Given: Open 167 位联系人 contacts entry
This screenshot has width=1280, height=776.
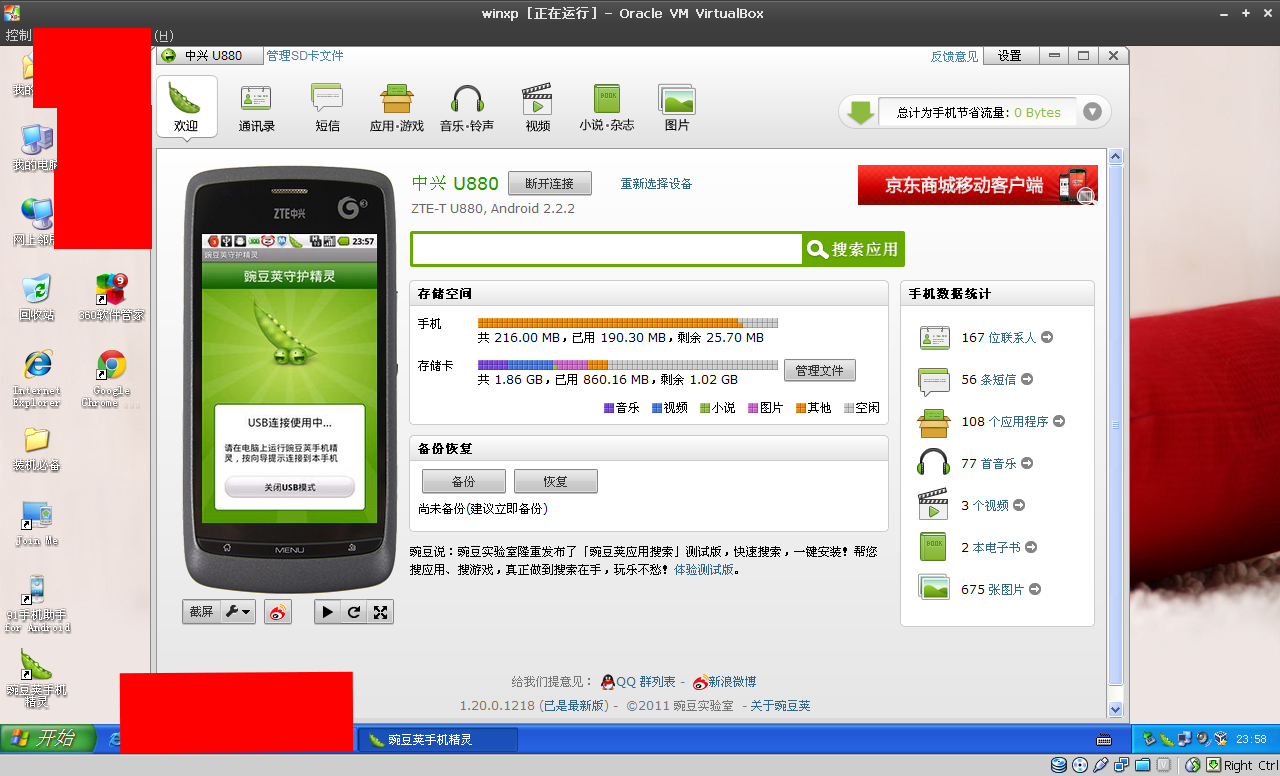Looking at the screenshot, I should (1007, 338).
